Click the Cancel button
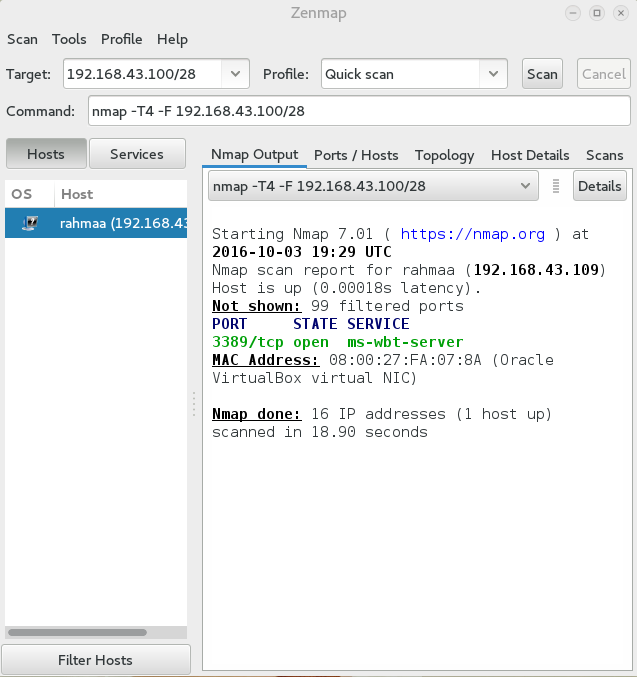This screenshot has height=677, width=637. pos(604,74)
